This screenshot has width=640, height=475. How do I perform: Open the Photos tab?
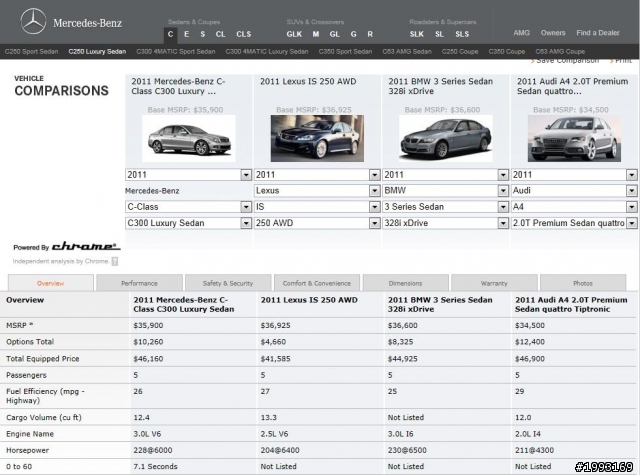click(x=583, y=283)
